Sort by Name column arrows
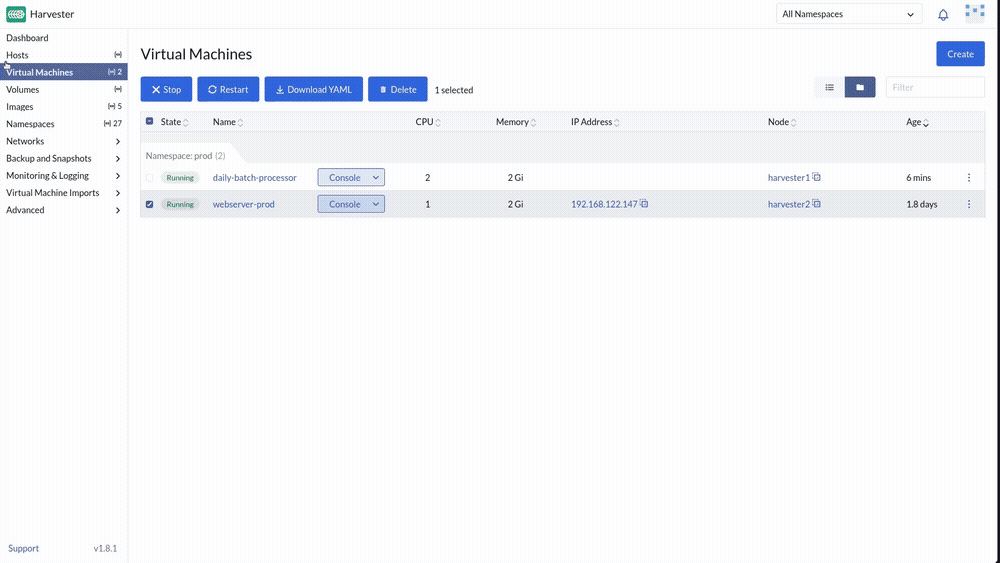Viewport: 1000px width, 563px height. (x=240, y=122)
